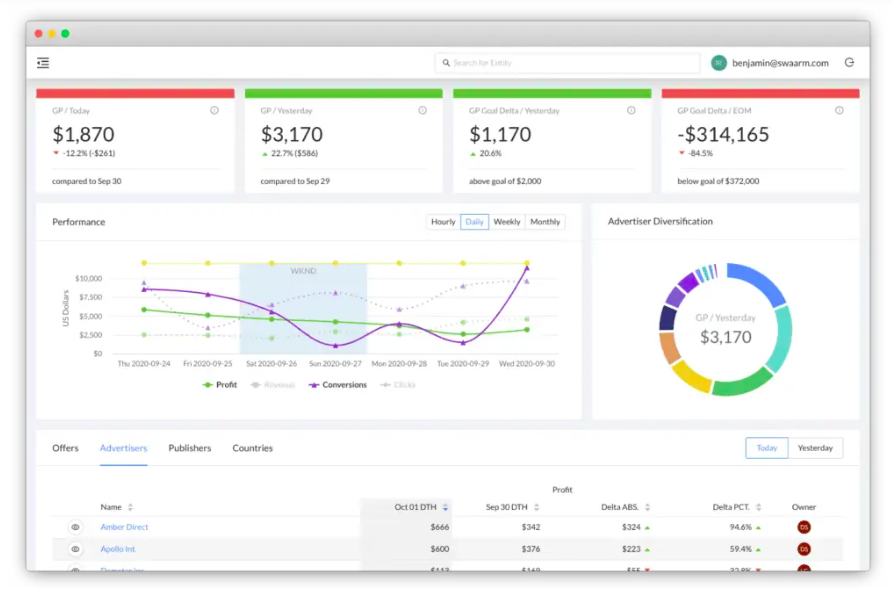Click the search magnifier icon
Viewport: 893px width, 590px height.
(446, 63)
